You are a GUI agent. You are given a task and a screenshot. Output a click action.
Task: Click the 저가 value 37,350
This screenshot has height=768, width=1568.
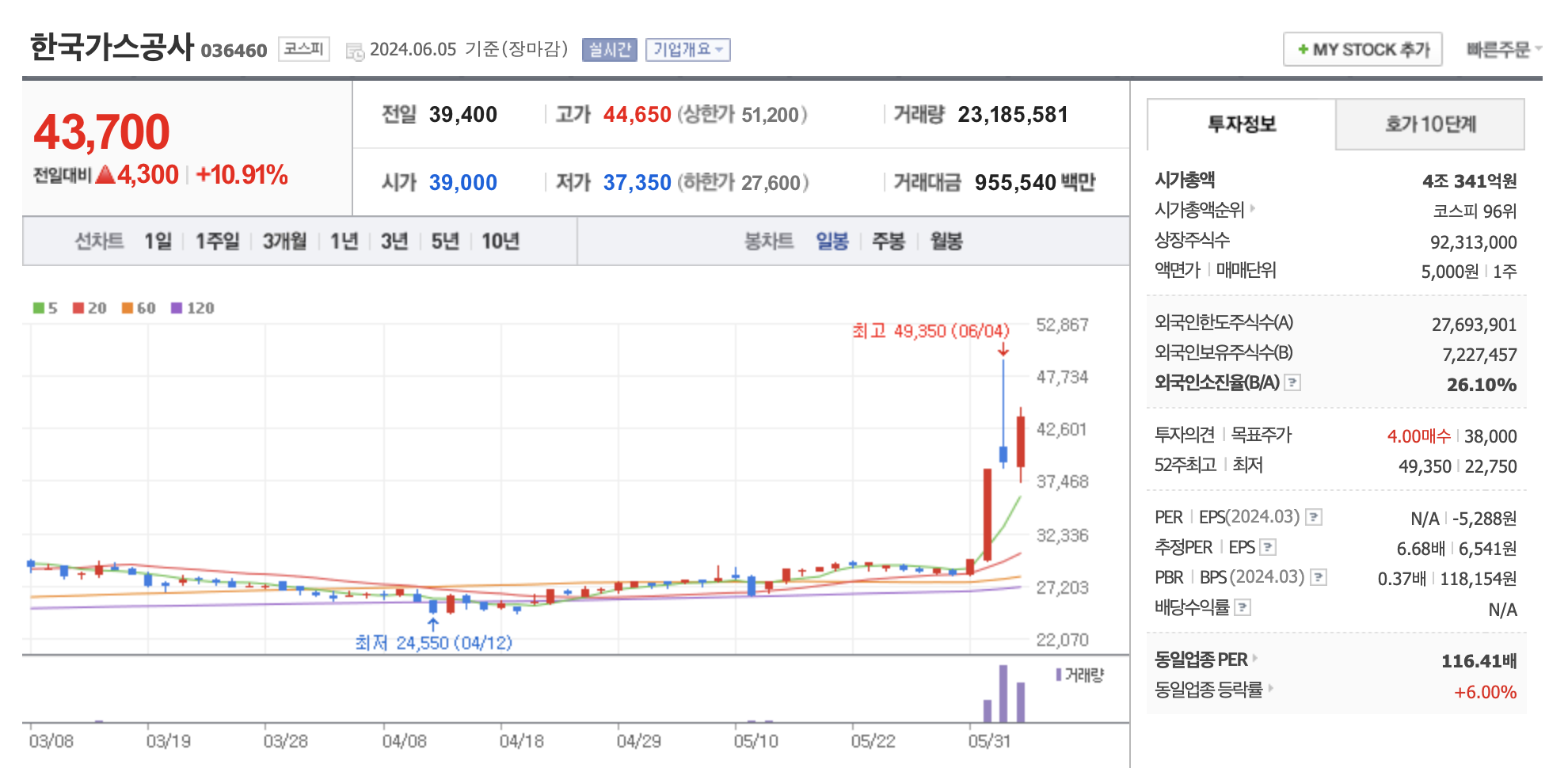(x=637, y=183)
